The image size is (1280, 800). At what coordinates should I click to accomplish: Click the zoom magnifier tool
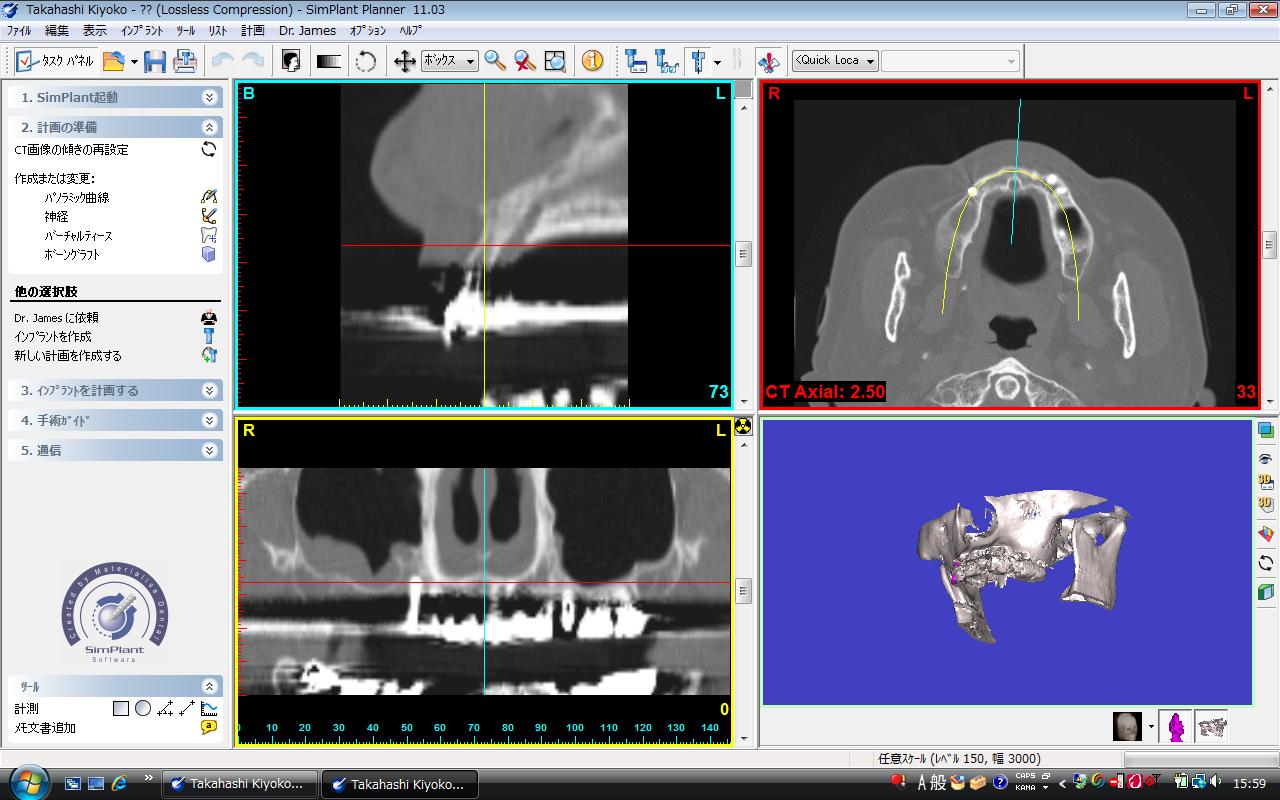tap(495, 61)
